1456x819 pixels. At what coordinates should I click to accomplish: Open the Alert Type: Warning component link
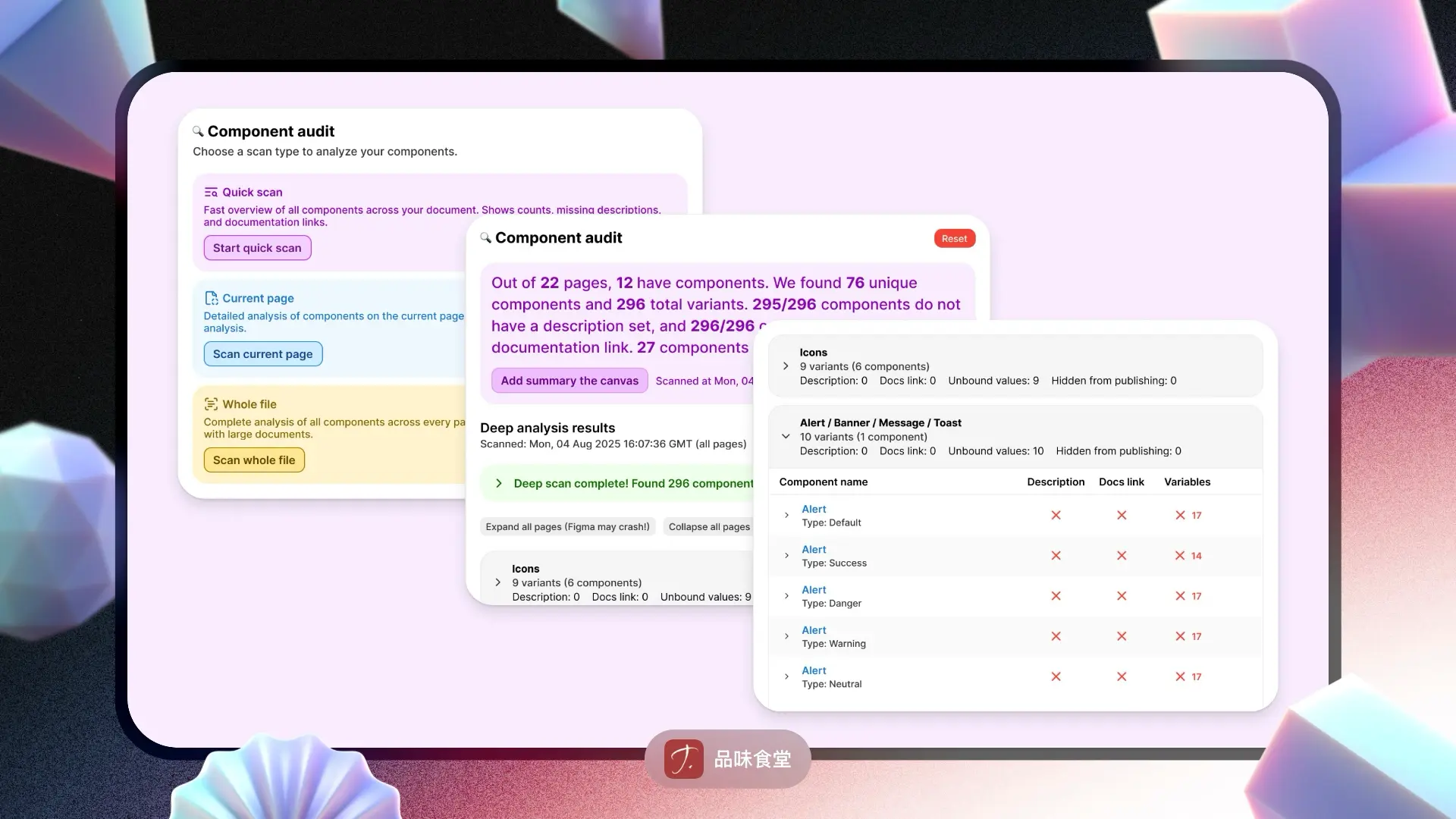pyautogui.click(x=814, y=630)
